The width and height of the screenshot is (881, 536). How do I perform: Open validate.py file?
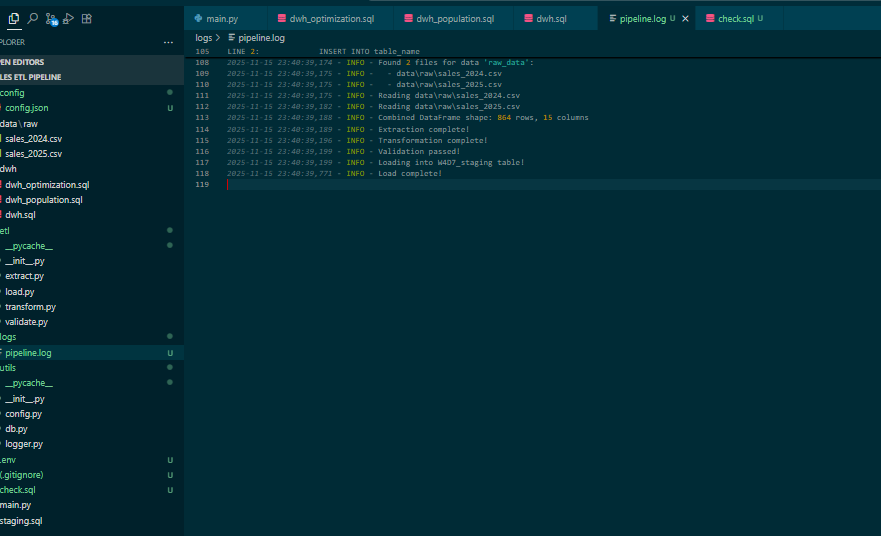[x=92, y=322]
